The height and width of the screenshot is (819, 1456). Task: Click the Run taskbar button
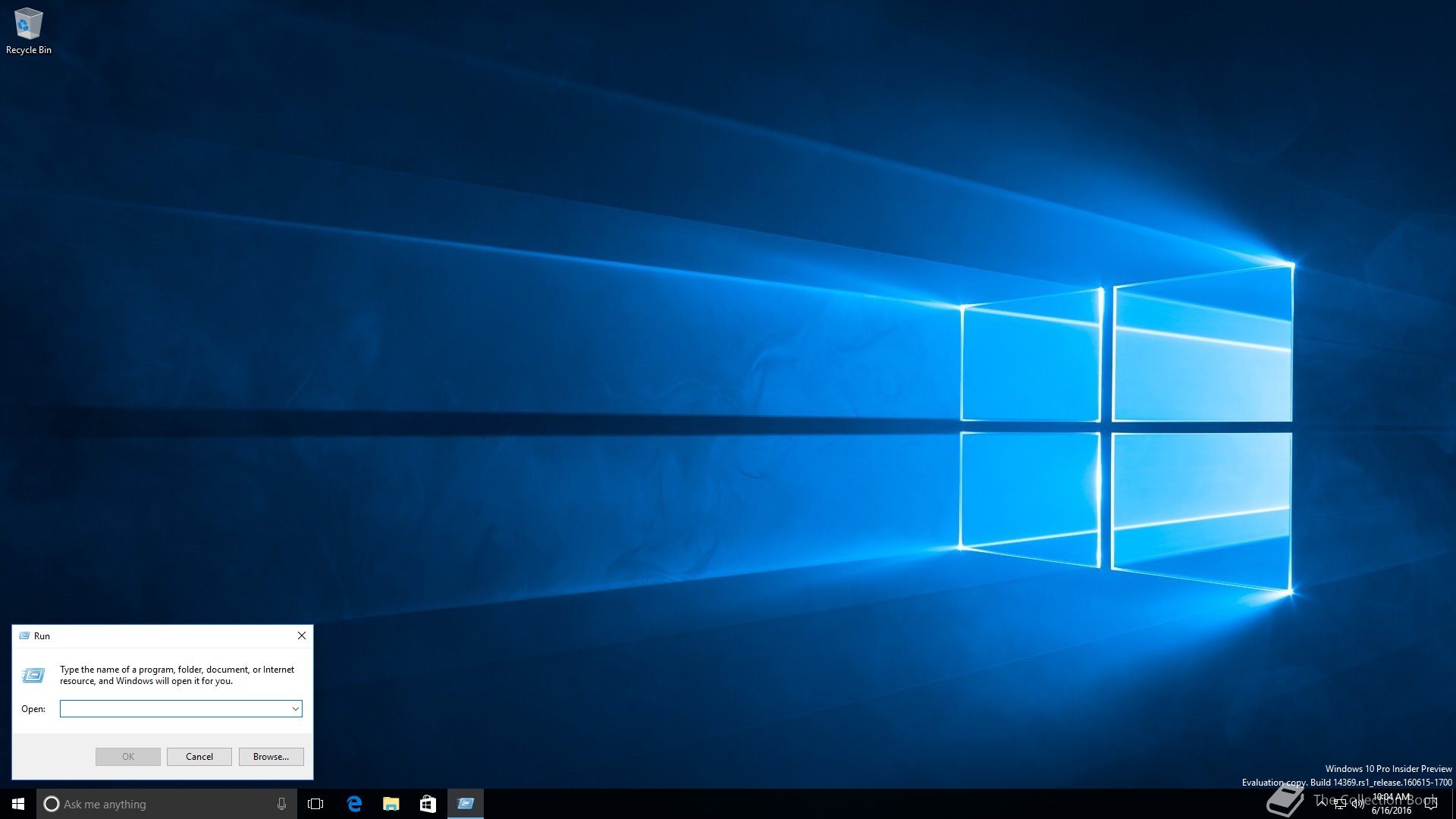[x=466, y=804]
